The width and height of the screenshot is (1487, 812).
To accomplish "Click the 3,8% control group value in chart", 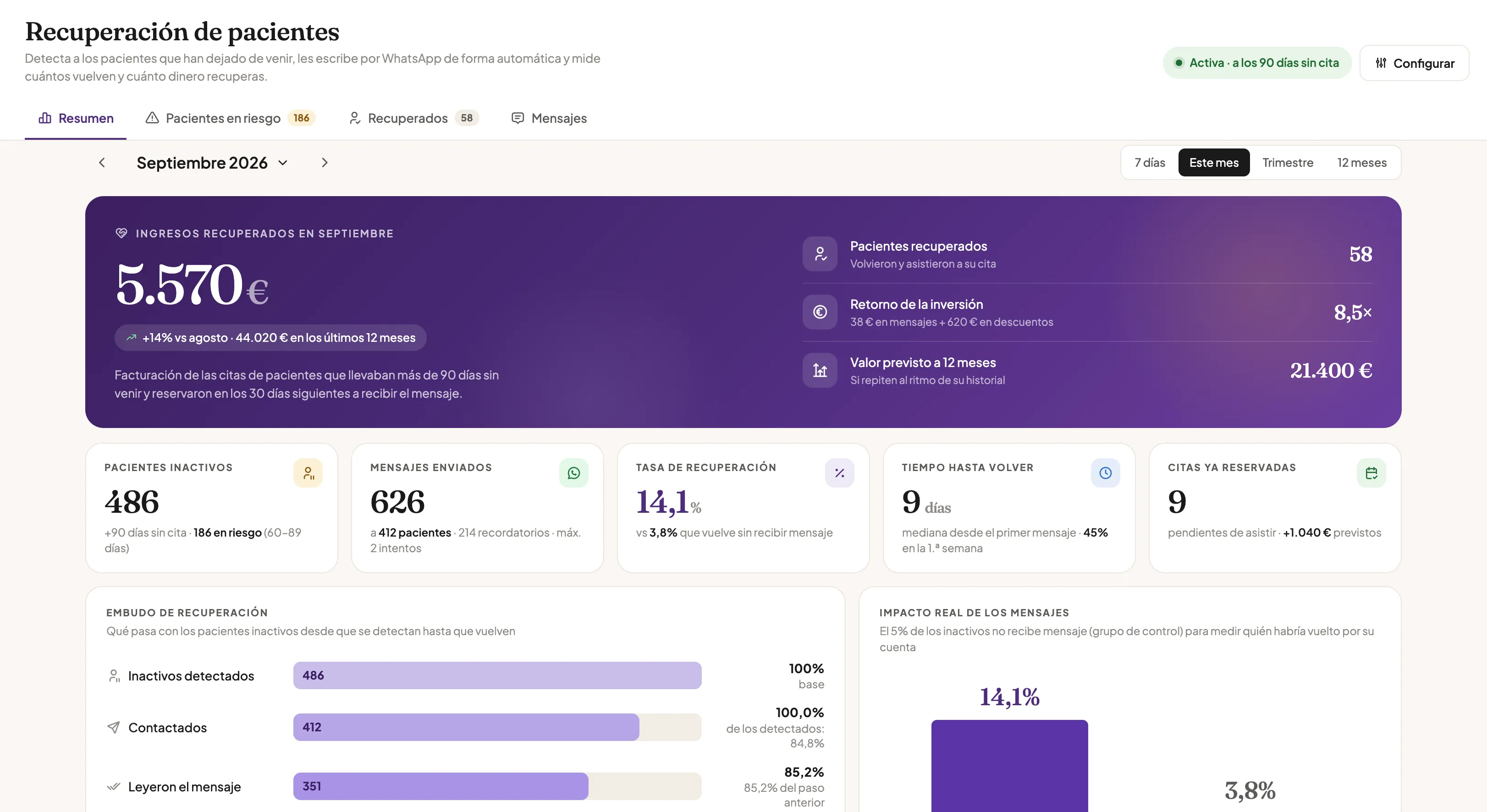I will (x=1250, y=790).
